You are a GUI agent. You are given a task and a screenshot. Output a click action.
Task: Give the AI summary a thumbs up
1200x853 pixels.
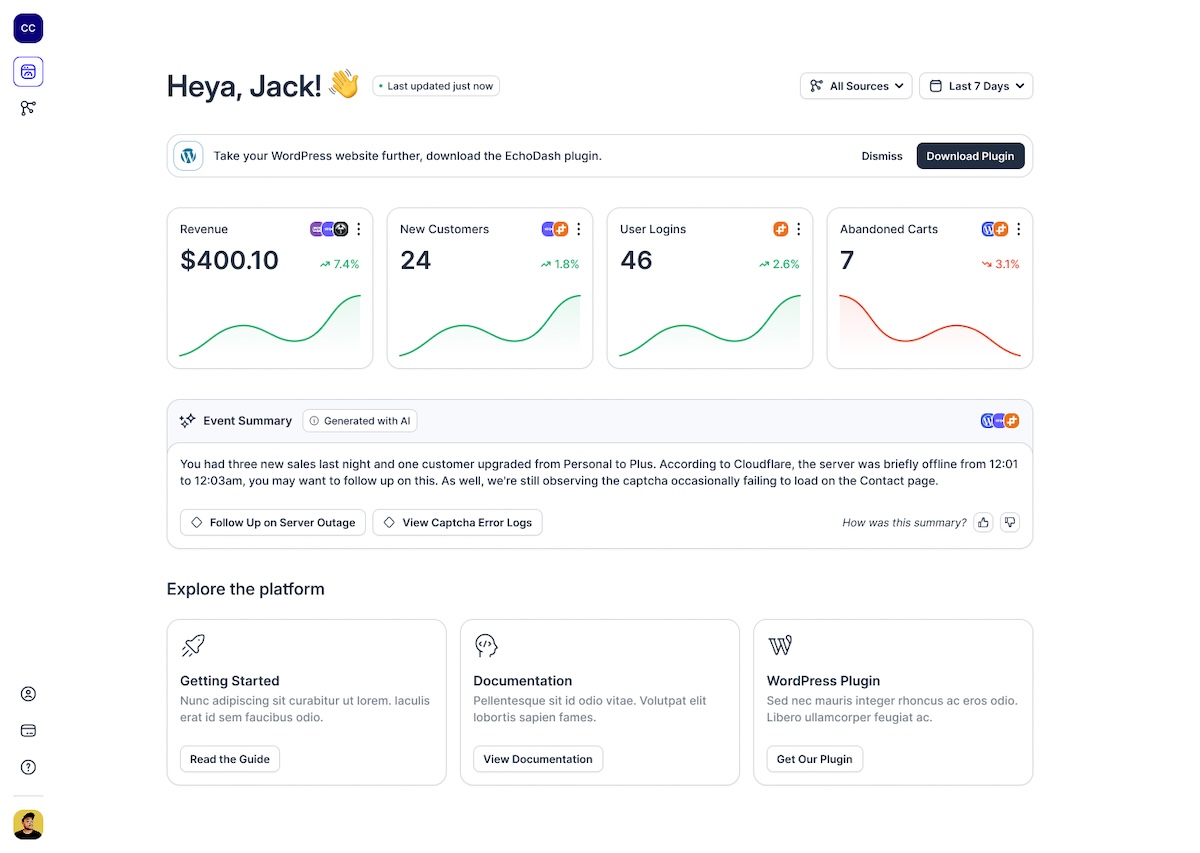[983, 522]
